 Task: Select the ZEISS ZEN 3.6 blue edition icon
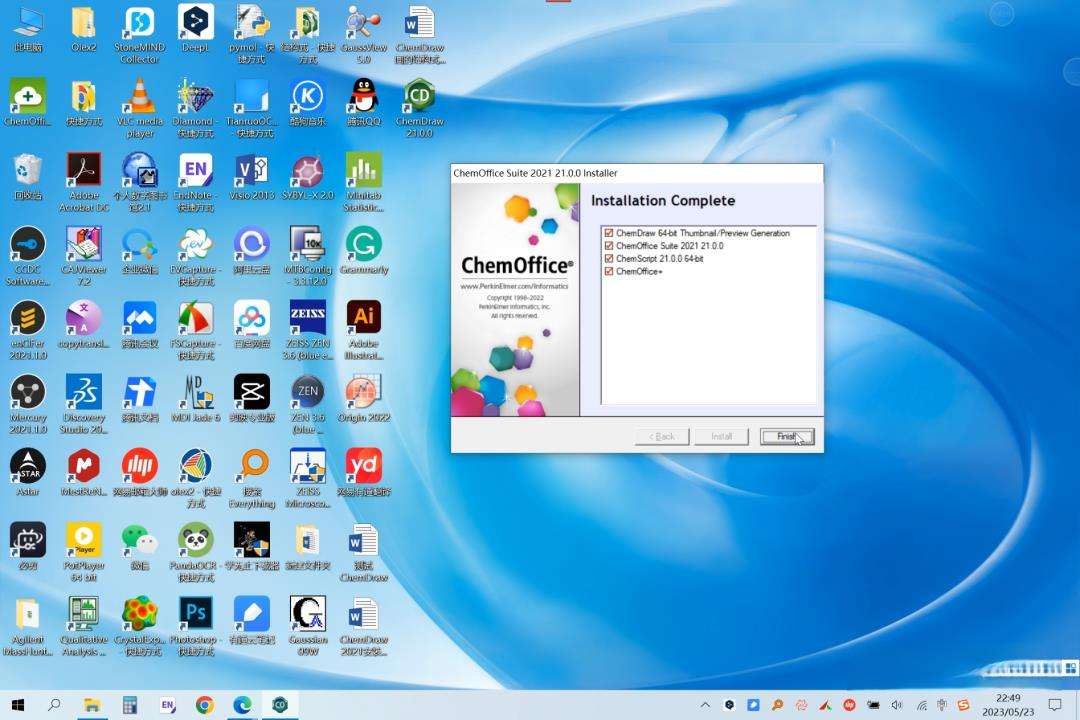point(308,329)
